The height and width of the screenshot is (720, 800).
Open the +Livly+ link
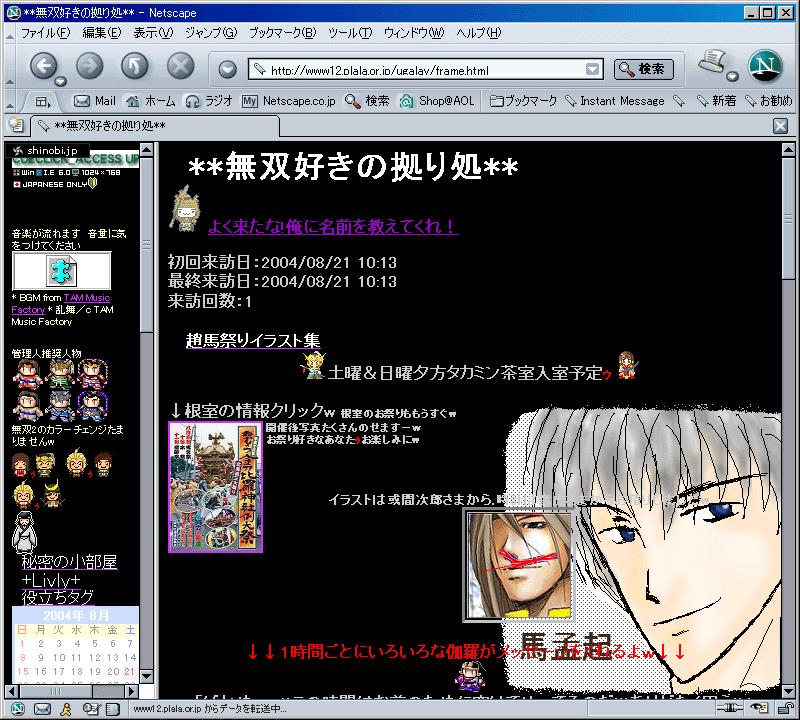[51, 580]
